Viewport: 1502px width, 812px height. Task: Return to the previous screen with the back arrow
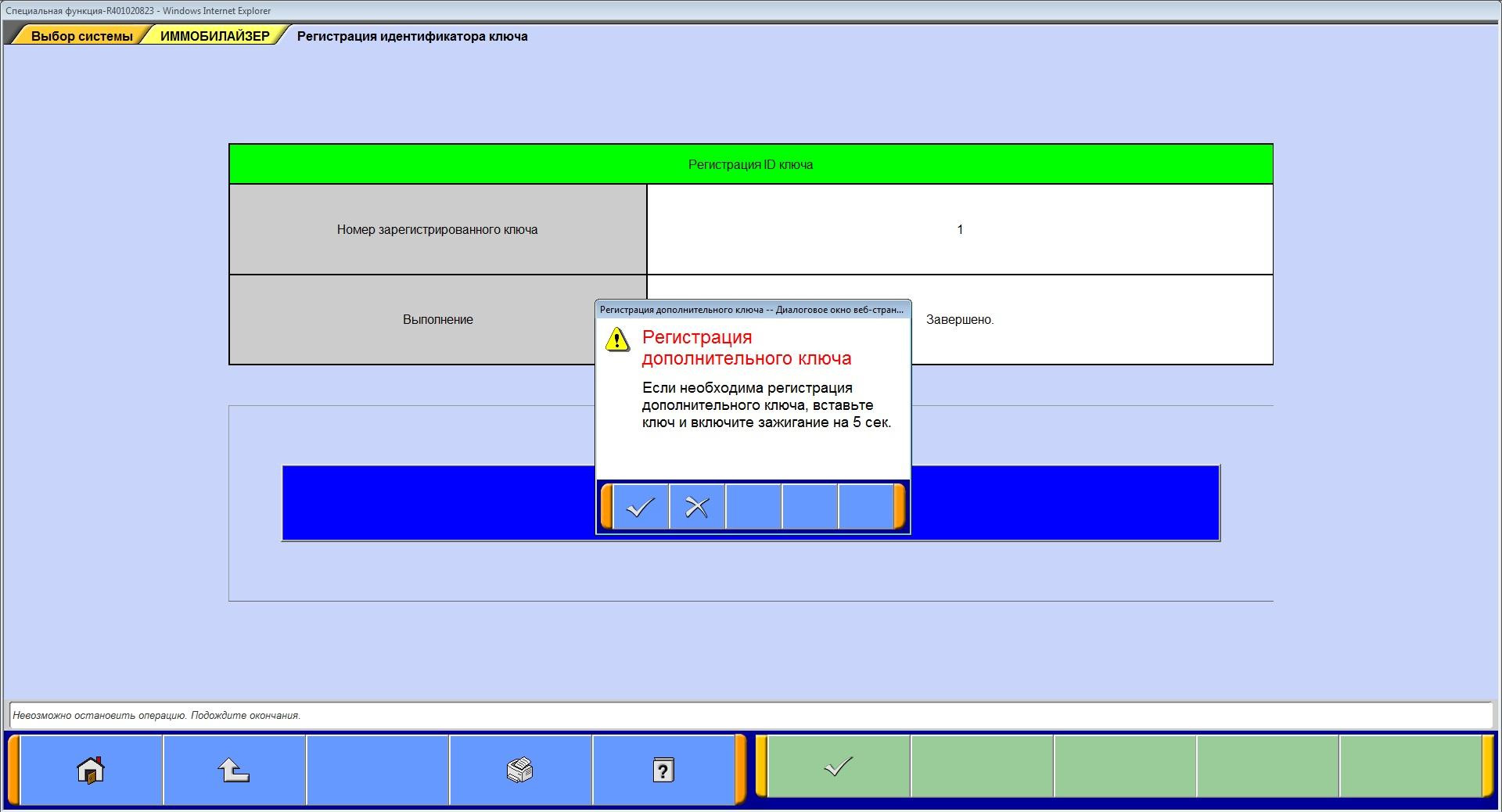pyautogui.click(x=234, y=770)
